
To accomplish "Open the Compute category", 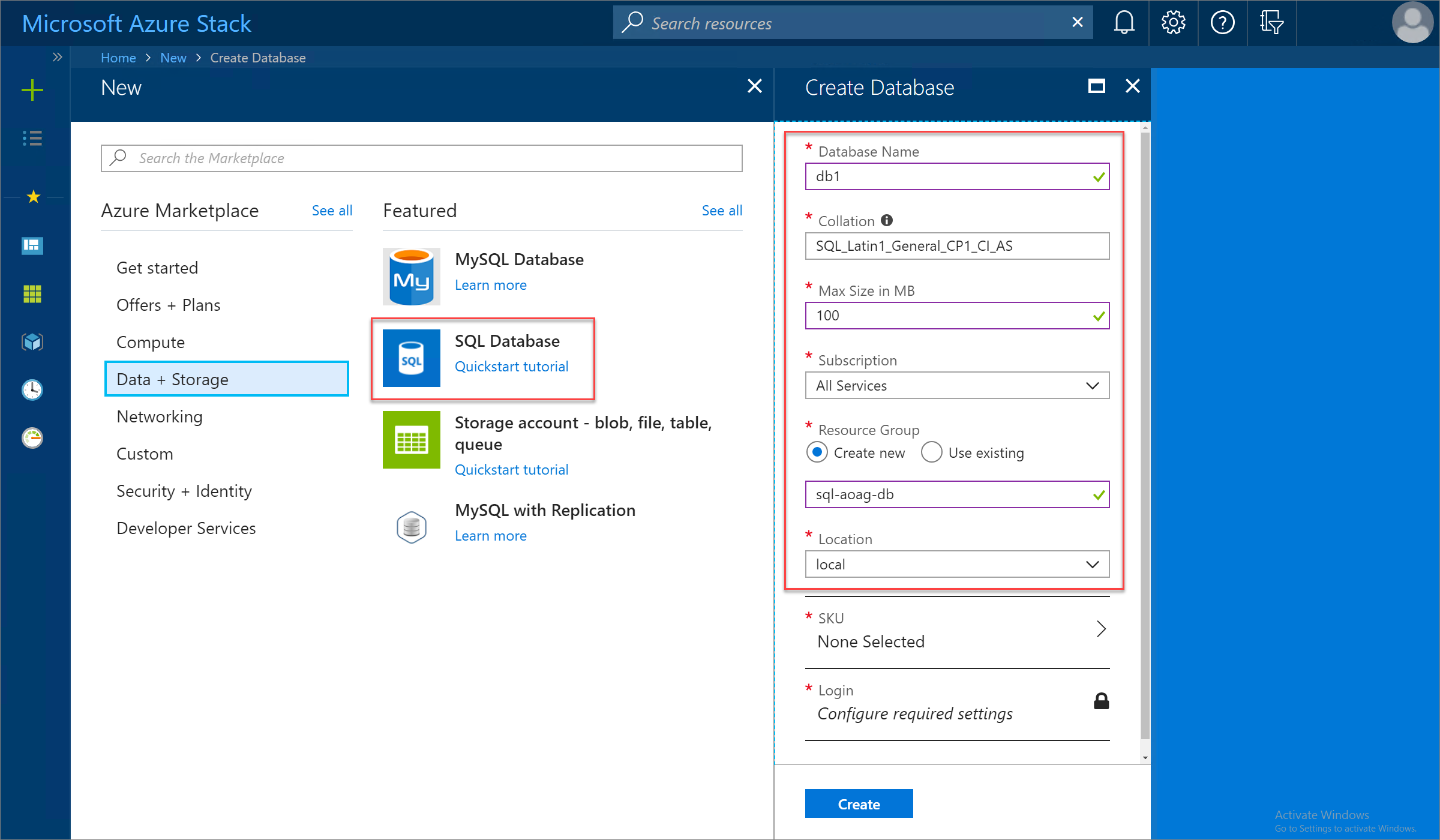I will point(151,341).
